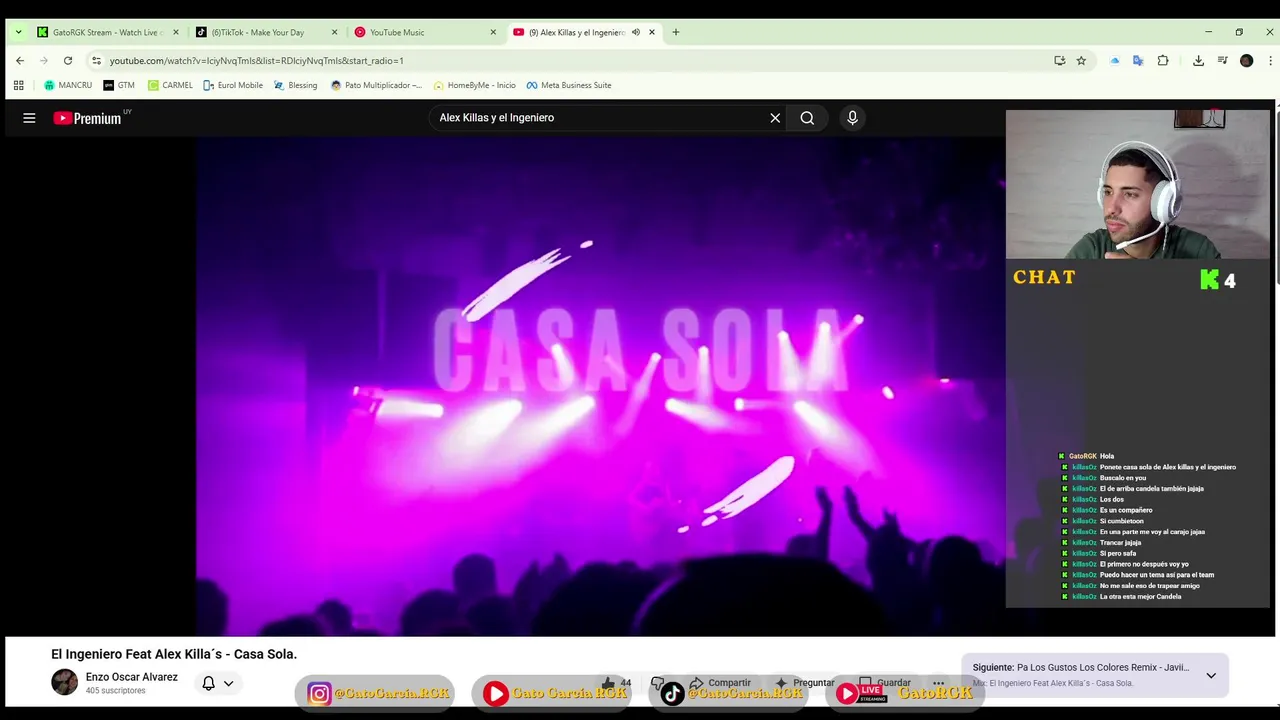Screen dimensions: 1280x720
Task: View site information beside the URL
Action: (x=96, y=61)
